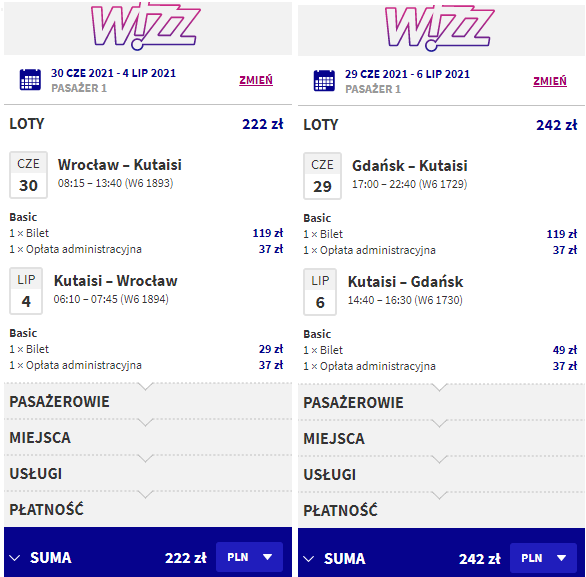
Task: Click the calendar icon in right booking panel
Action: 324,81
